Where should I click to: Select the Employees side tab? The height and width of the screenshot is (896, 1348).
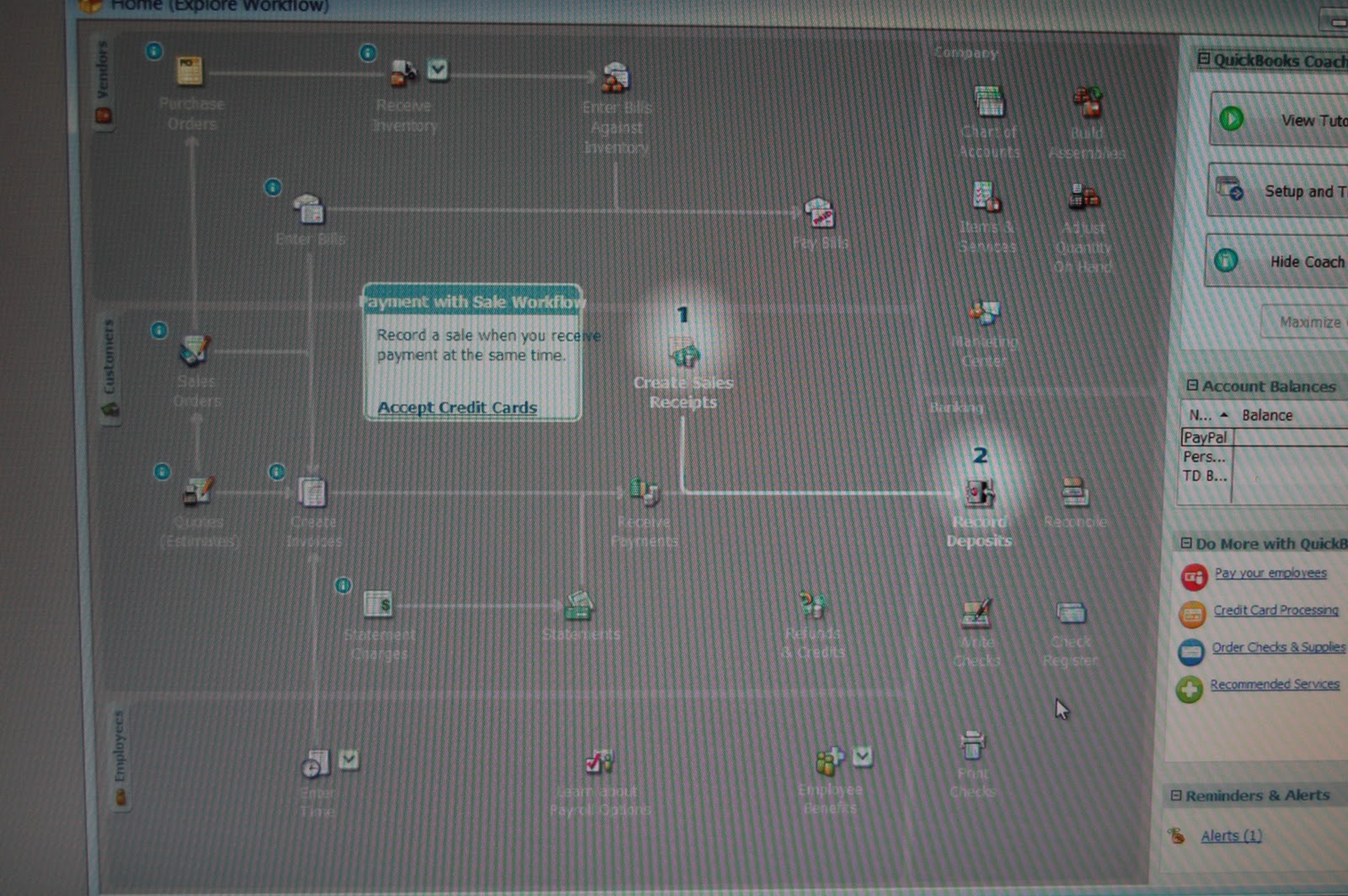click(x=119, y=758)
